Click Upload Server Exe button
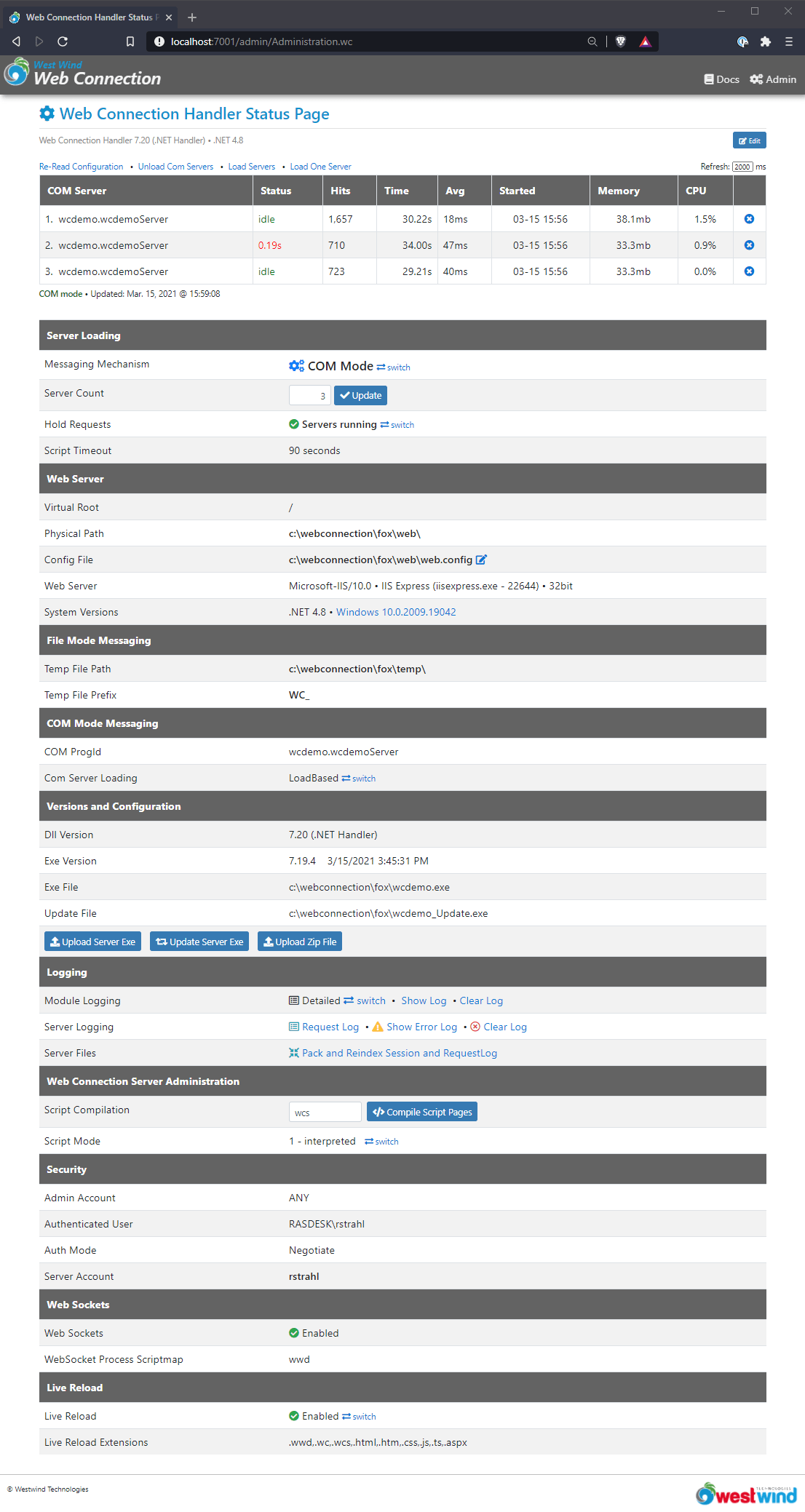The height and width of the screenshot is (1512, 805). pos(92,942)
